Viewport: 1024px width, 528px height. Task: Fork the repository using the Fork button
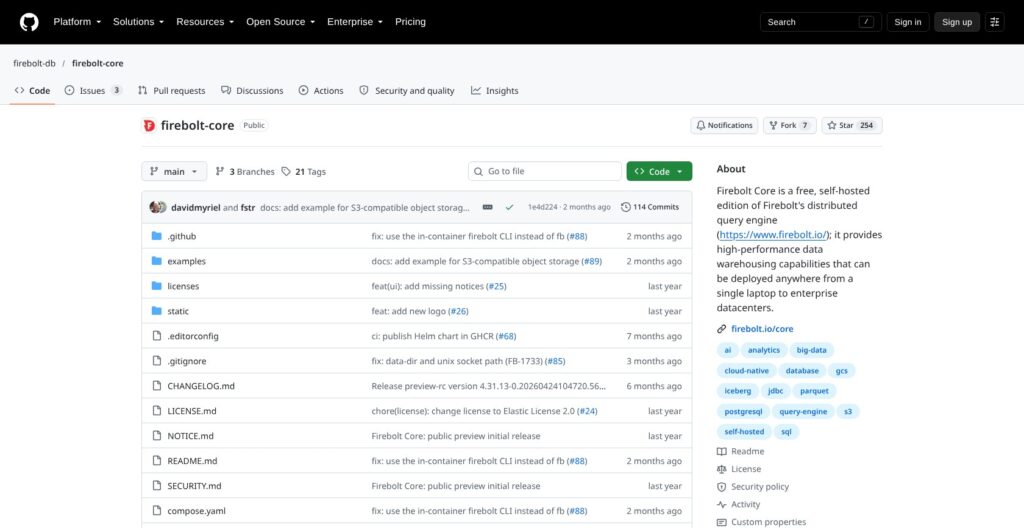click(790, 125)
